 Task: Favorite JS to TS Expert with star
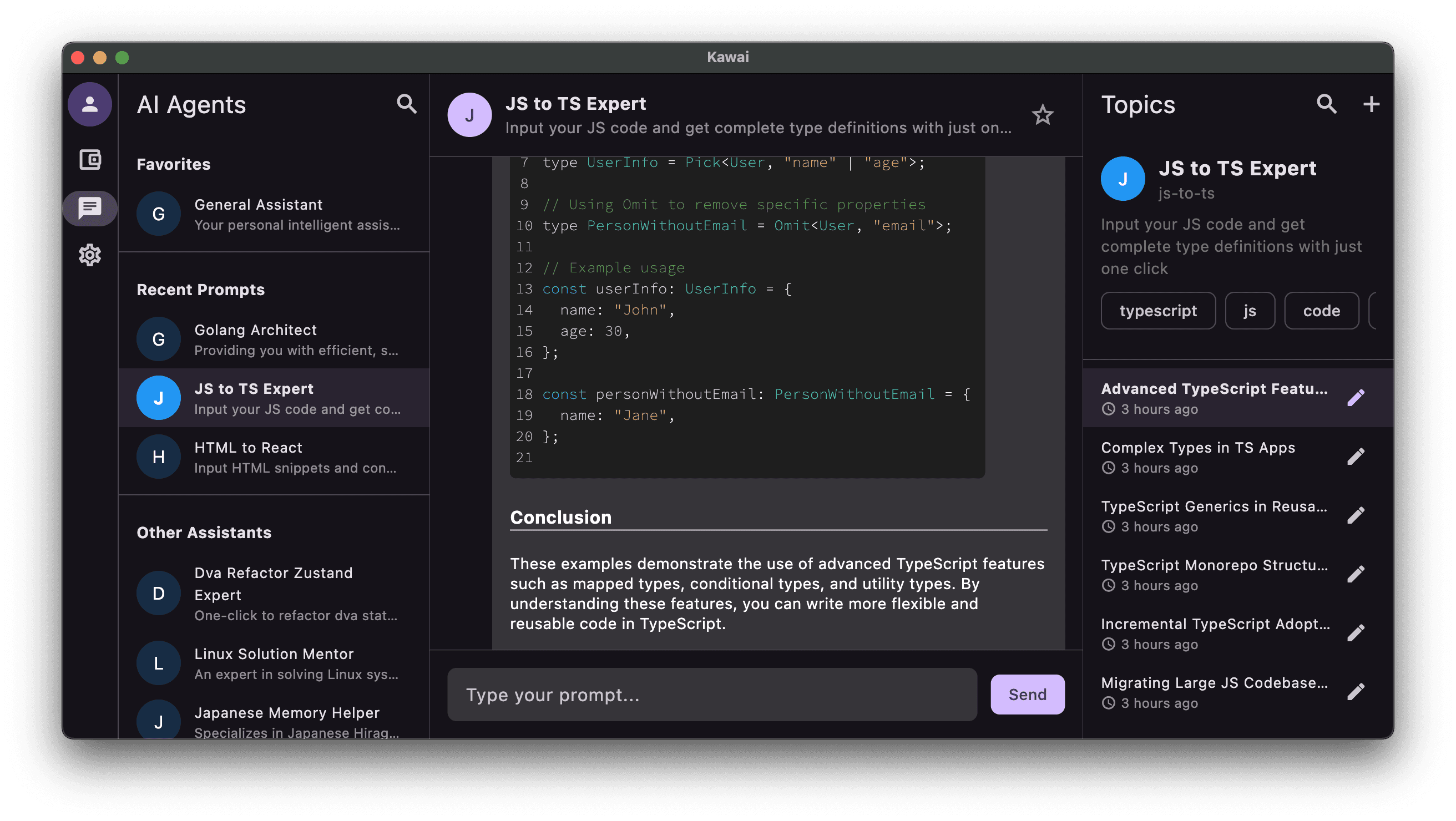click(x=1042, y=115)
